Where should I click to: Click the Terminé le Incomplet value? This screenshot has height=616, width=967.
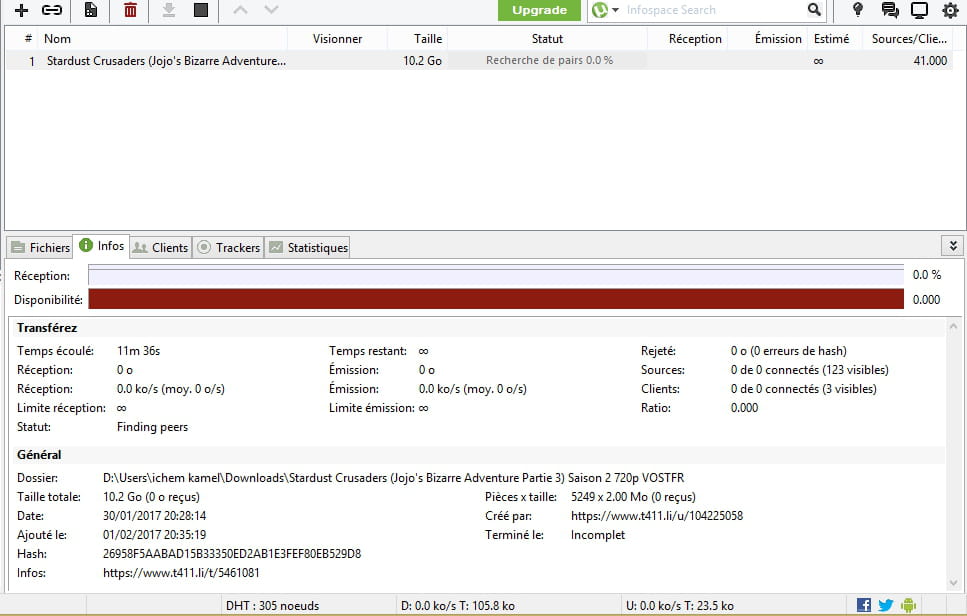598,535
